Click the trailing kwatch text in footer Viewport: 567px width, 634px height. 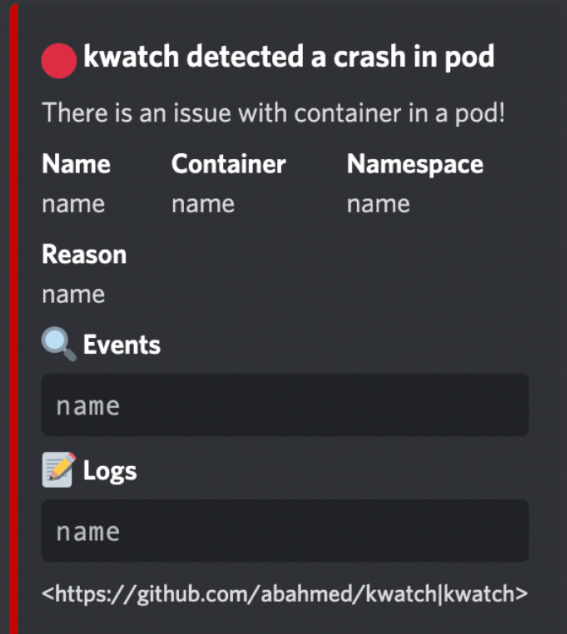(x=479, y=594)
